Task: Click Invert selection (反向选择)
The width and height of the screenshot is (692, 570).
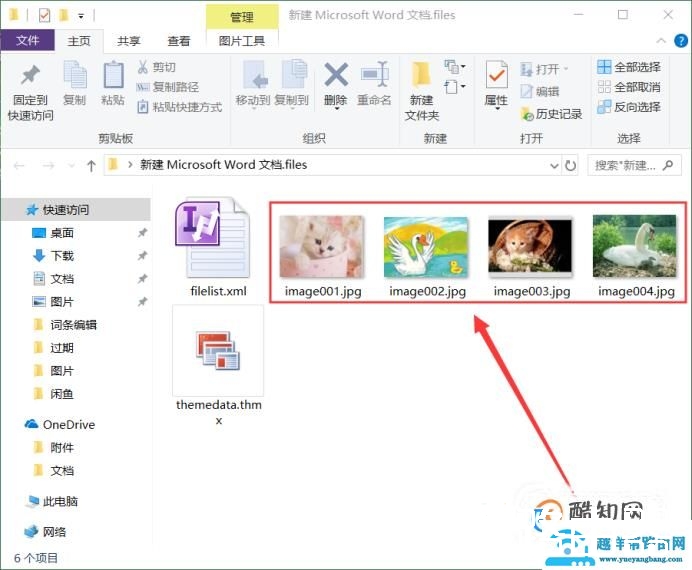Action: 629,107
